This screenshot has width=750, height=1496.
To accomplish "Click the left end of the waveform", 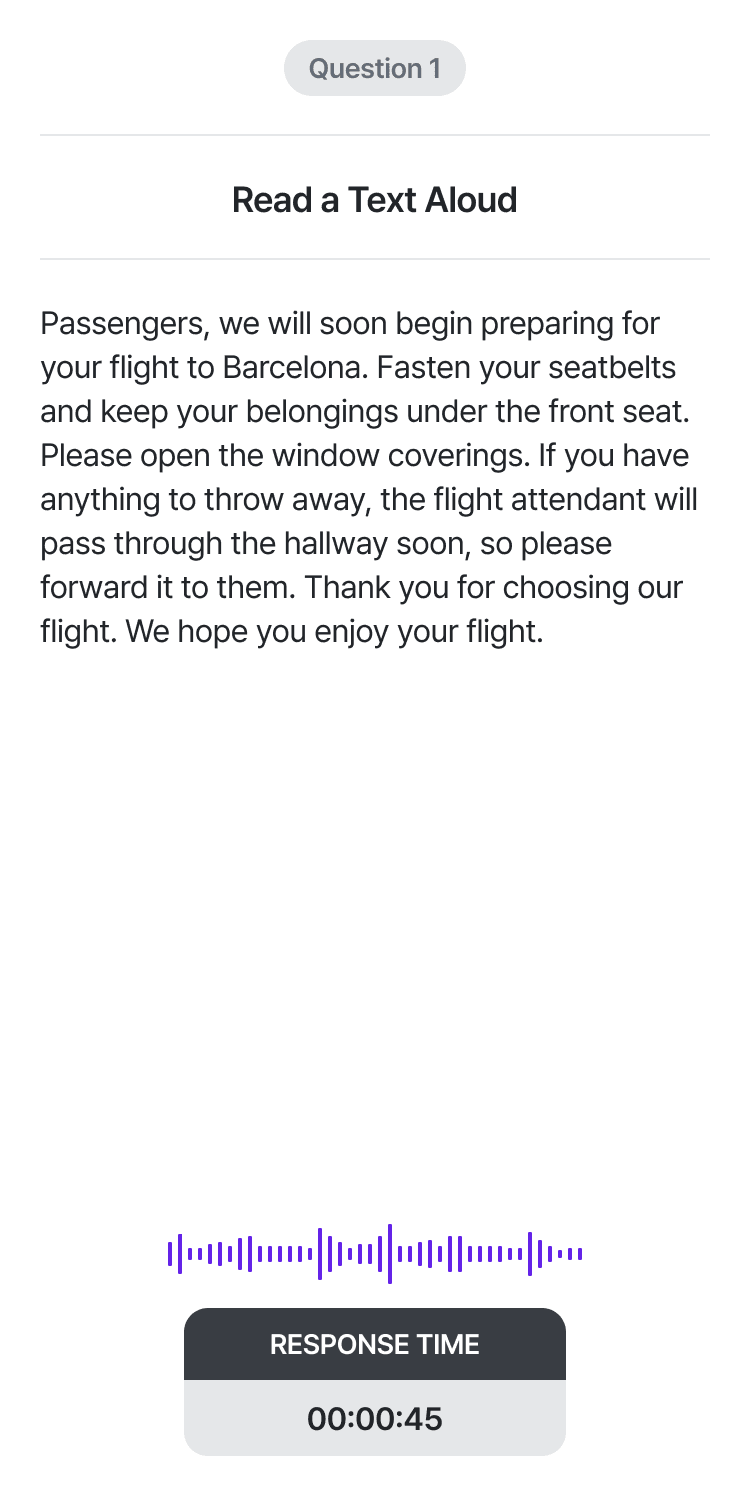I will pyautogui.click(x=170, y=1253).
